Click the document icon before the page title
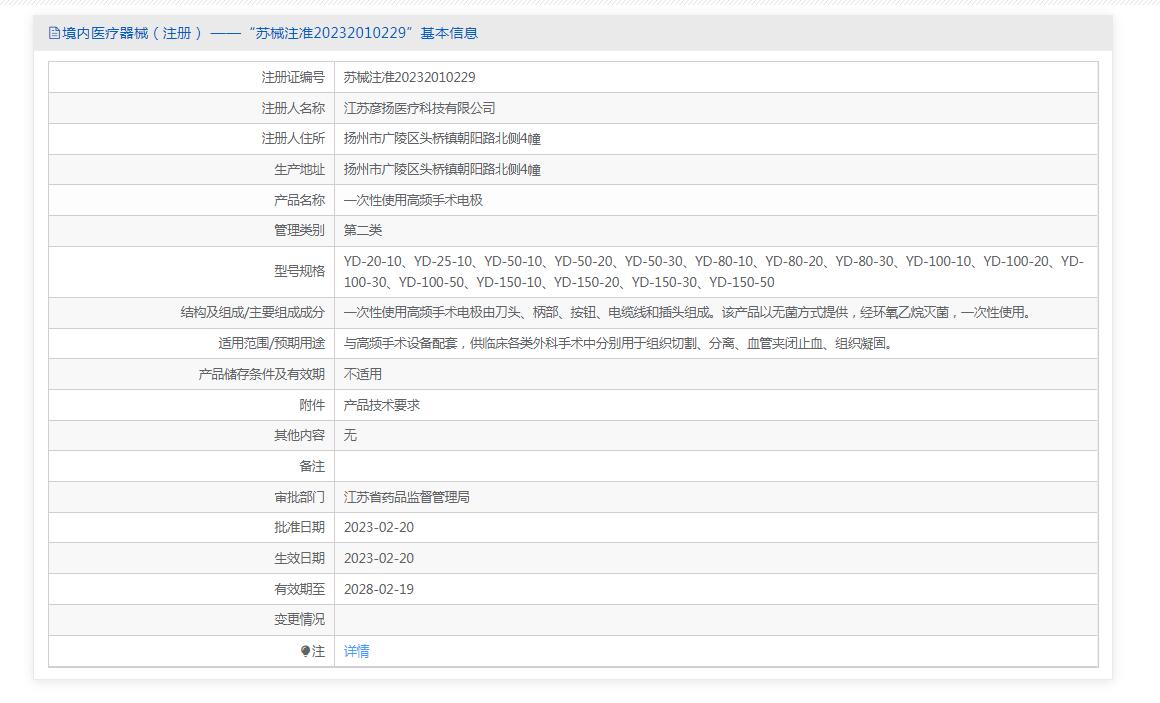This screenshot has height=703, width=1160. pos(54,33)
